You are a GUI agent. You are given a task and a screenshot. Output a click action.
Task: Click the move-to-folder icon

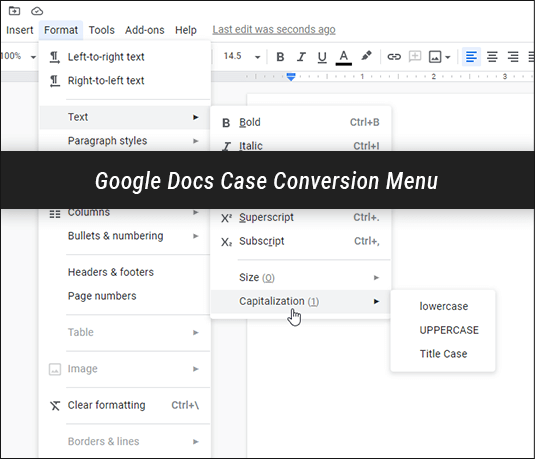[14, 11]
